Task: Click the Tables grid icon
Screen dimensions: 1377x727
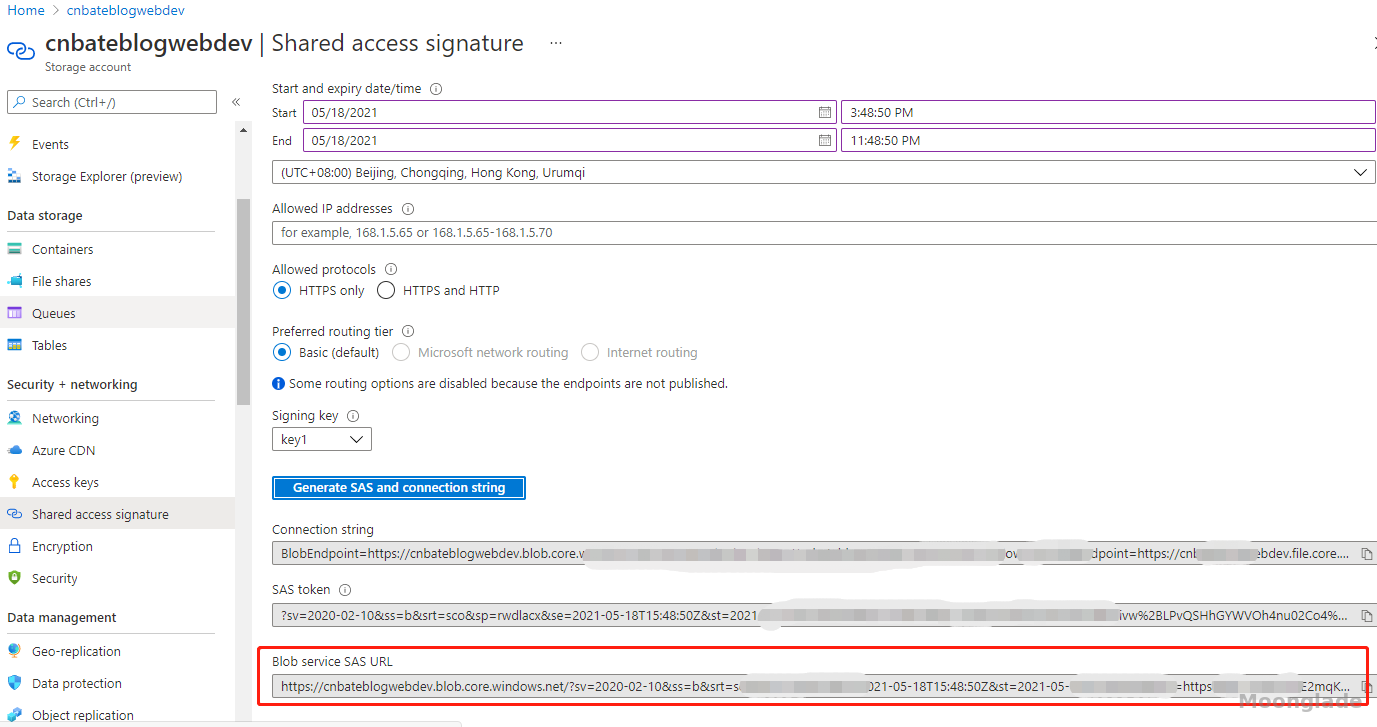Action: [14, 345]
